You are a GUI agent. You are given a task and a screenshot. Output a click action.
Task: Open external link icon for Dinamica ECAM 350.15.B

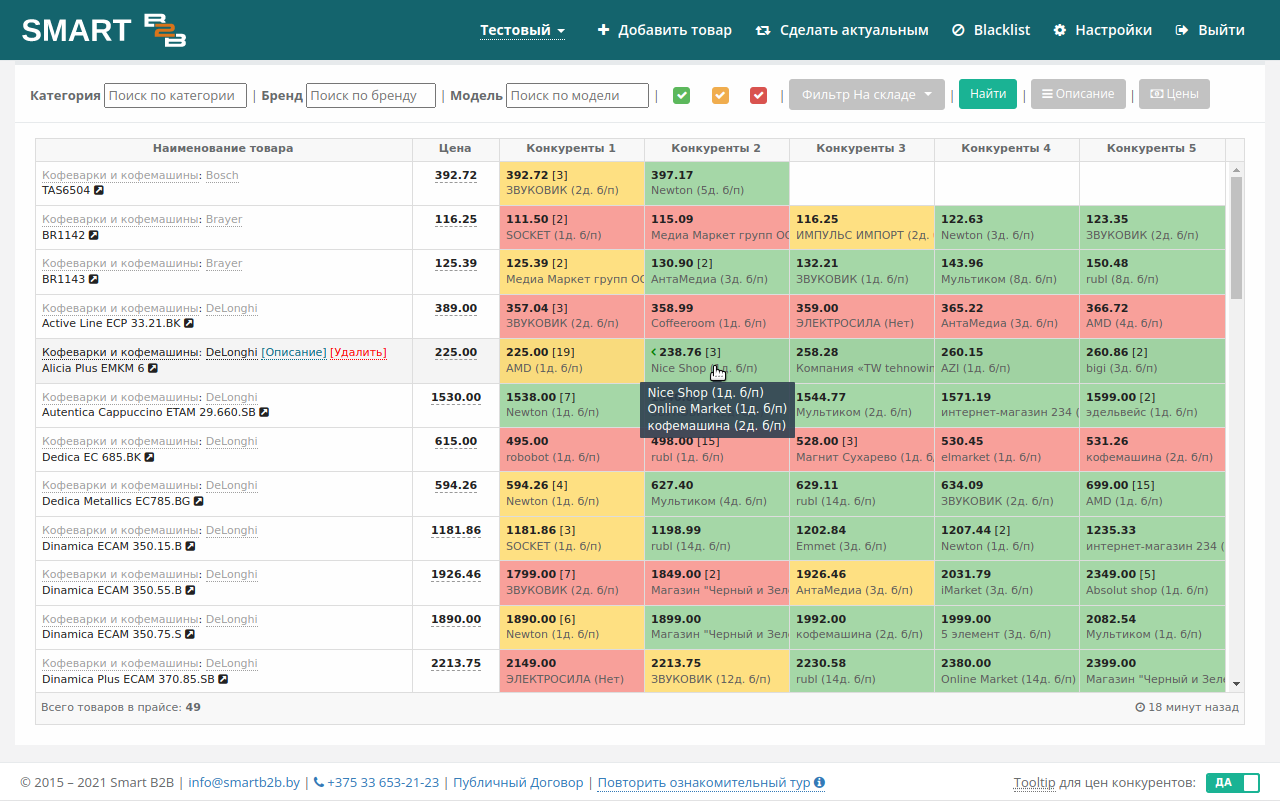click(190, 547)
